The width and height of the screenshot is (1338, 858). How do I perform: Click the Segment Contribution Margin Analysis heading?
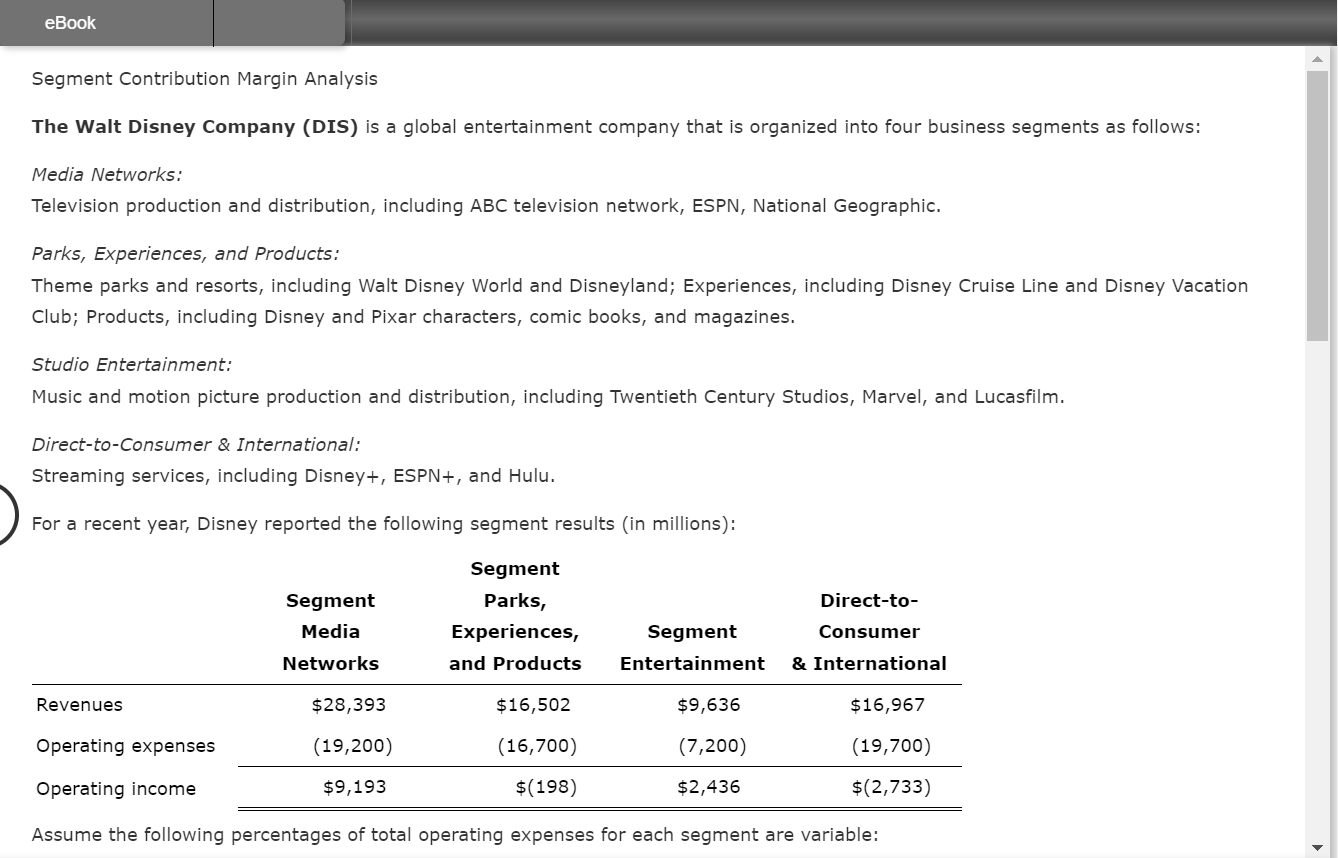click(x=205, y=79)
